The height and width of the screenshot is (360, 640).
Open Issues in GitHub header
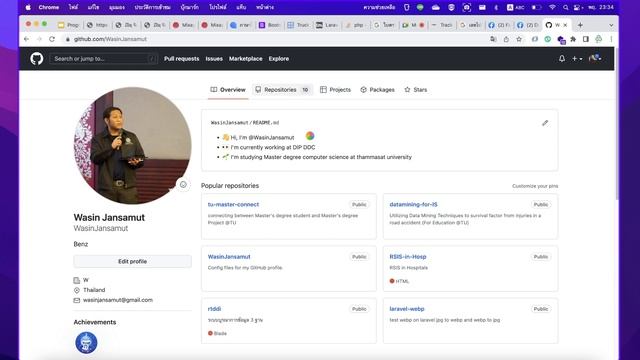214,59
